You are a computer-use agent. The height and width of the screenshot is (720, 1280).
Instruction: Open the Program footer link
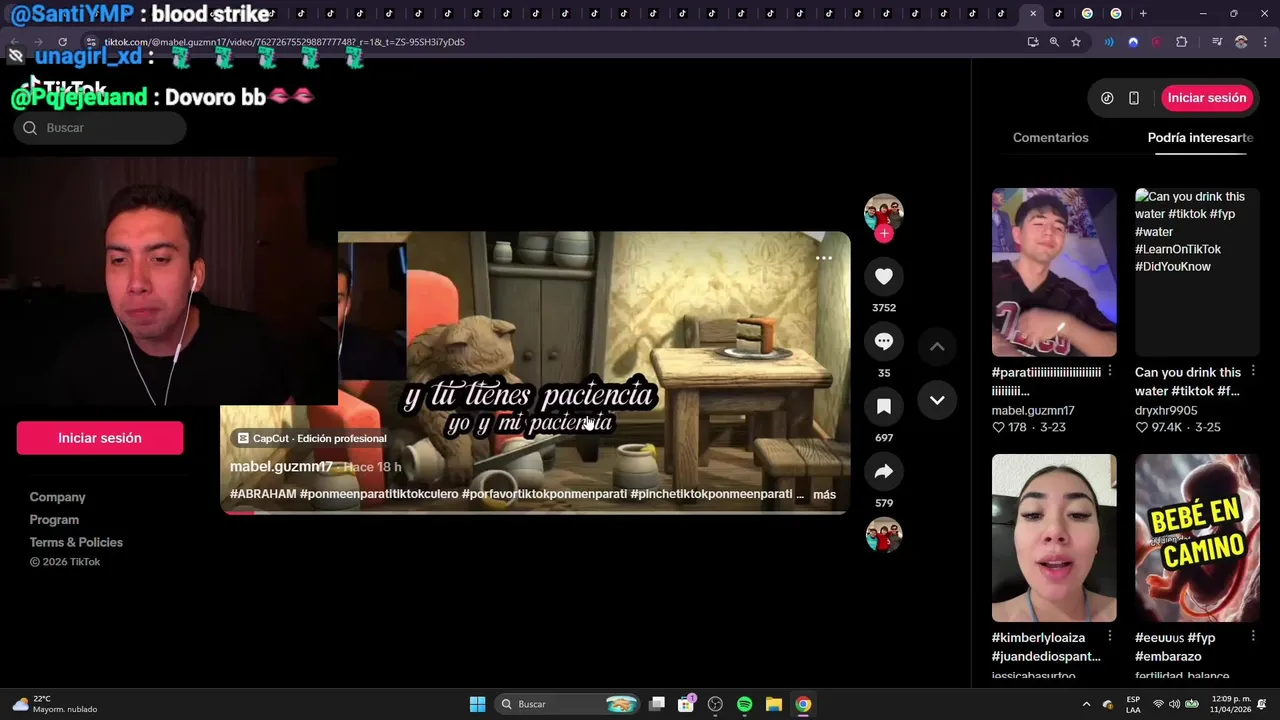(54, 520)
